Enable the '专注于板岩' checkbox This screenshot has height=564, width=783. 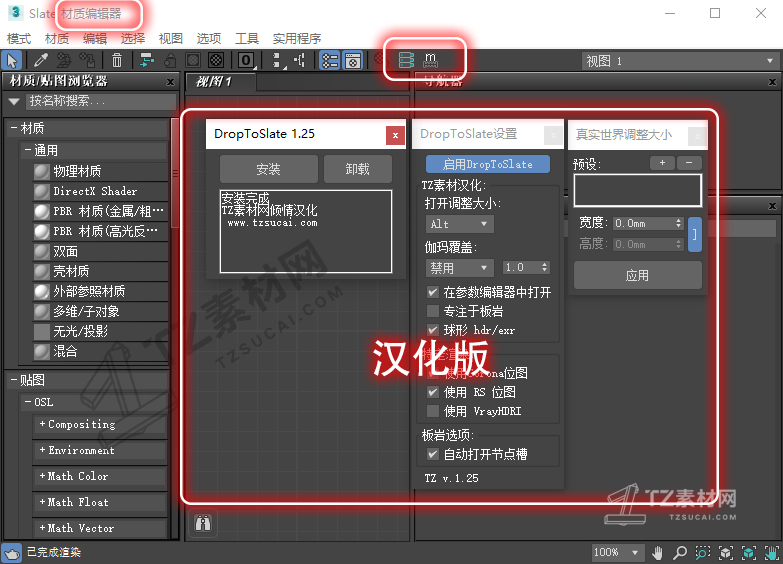coord(433,311)
